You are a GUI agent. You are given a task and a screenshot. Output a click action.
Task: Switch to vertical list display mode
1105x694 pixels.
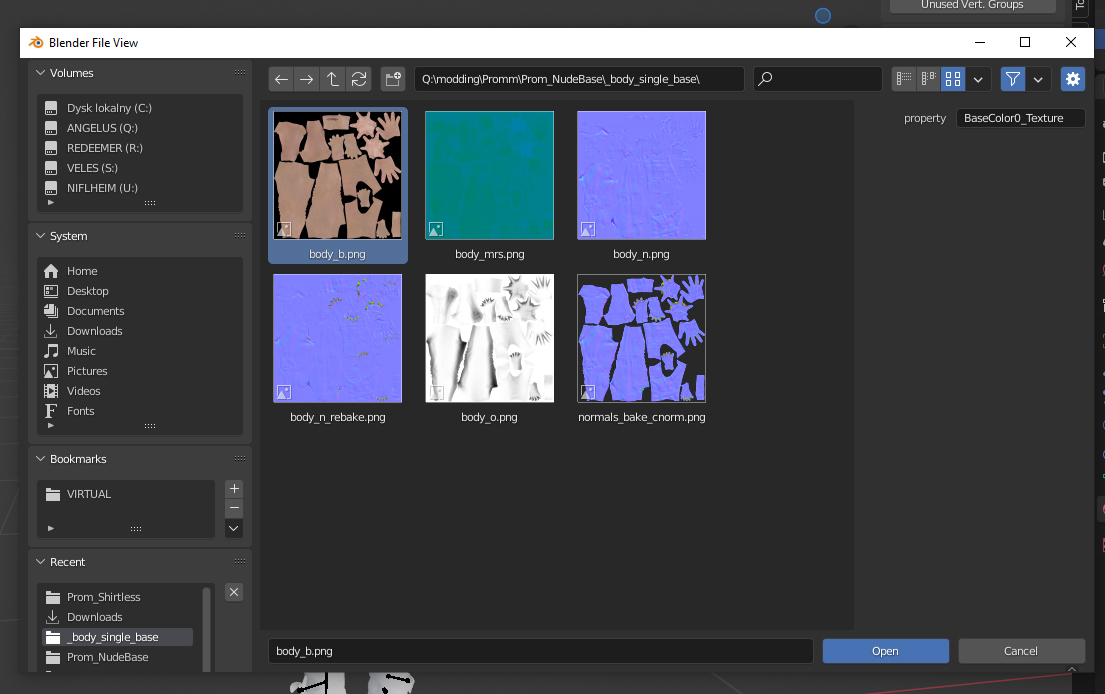(904, 79)
